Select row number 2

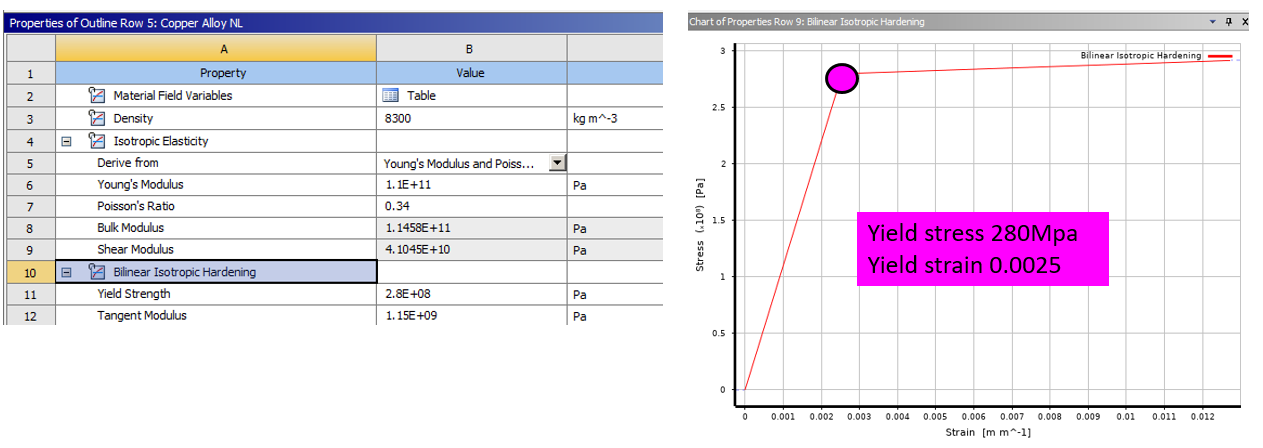[x=30, y=96]
